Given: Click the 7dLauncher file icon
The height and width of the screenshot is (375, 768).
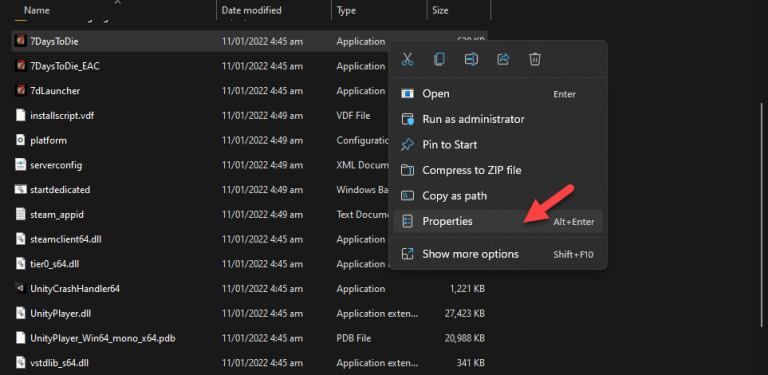Looking at the screenshot, I should click(21, 91).
